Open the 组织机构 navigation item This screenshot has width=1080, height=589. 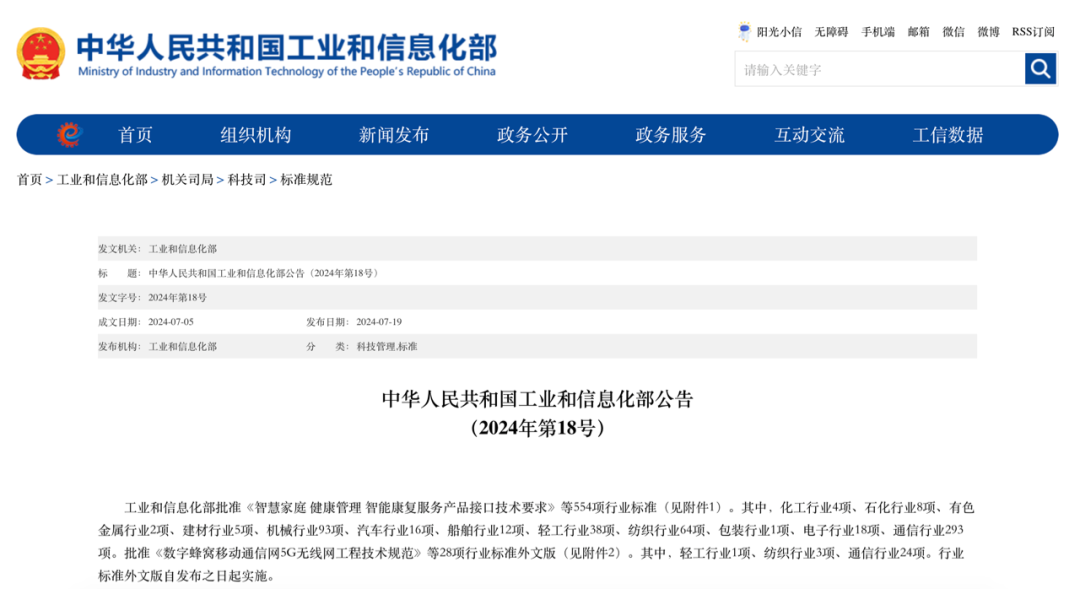pos(256,135)
